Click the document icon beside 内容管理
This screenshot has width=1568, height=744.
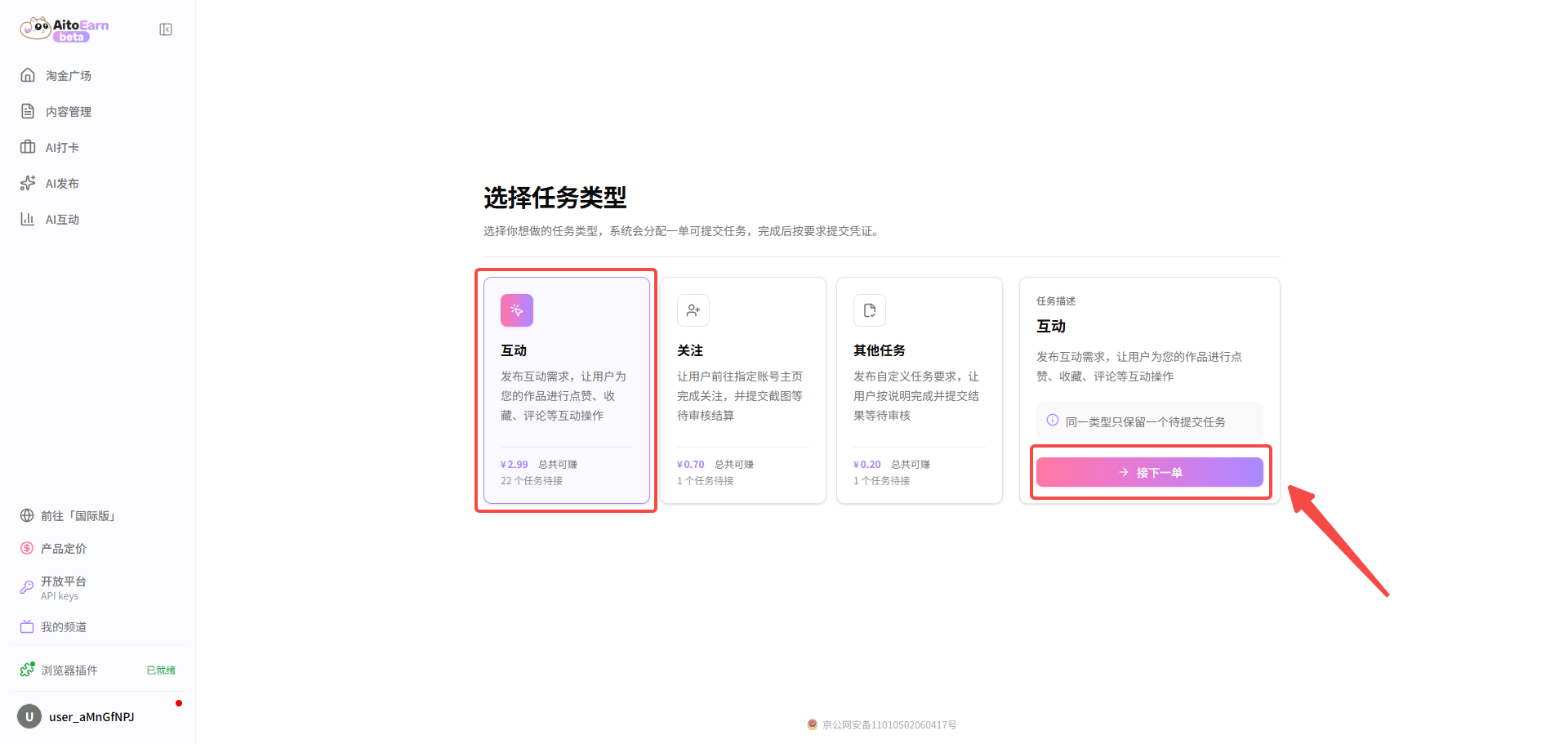(x=28, y=111)
